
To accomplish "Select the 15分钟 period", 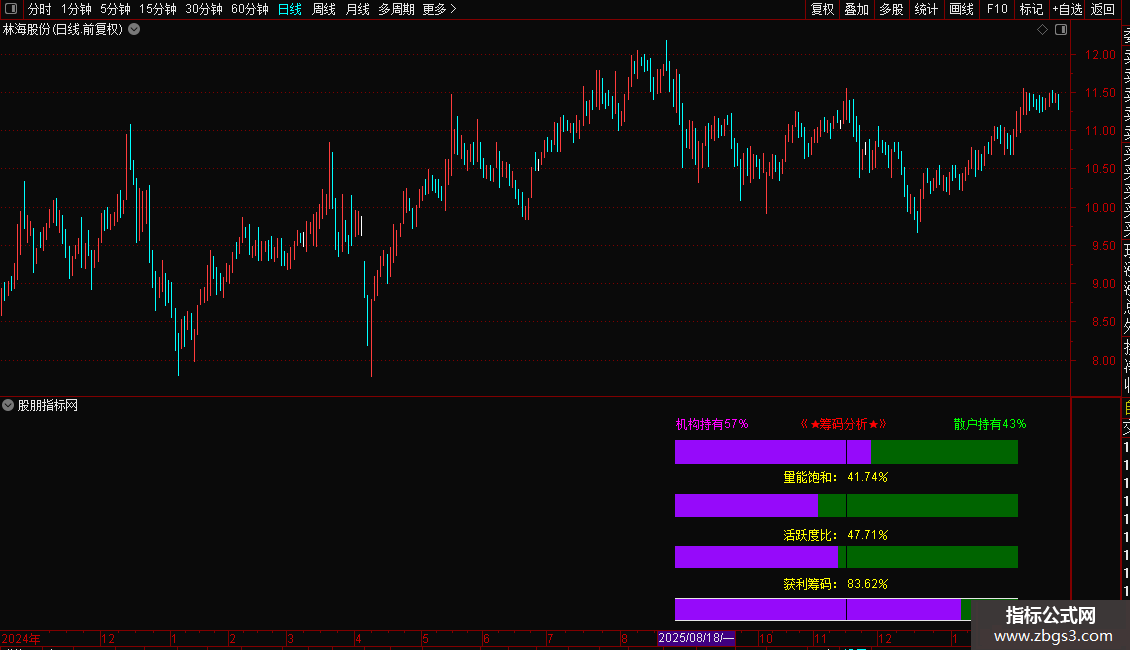I will (158, 9).
